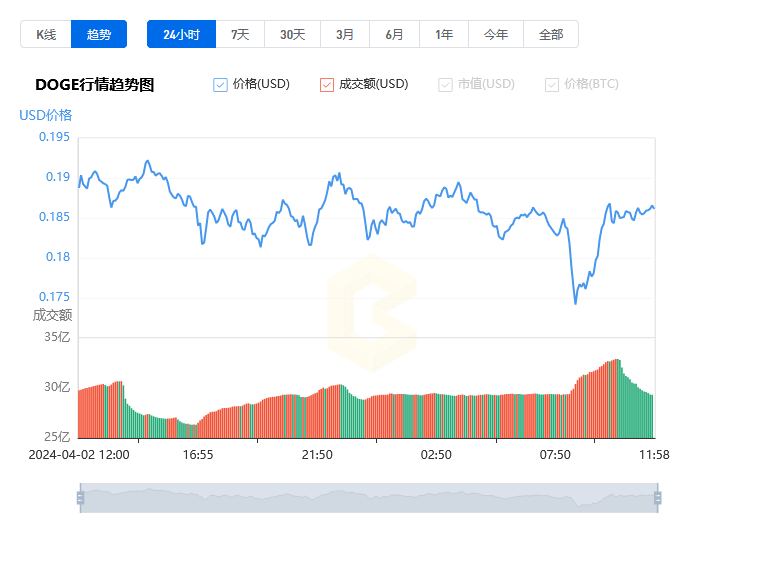Click the price line's lowest dip point
780x563 pixels.
(575, 302)
